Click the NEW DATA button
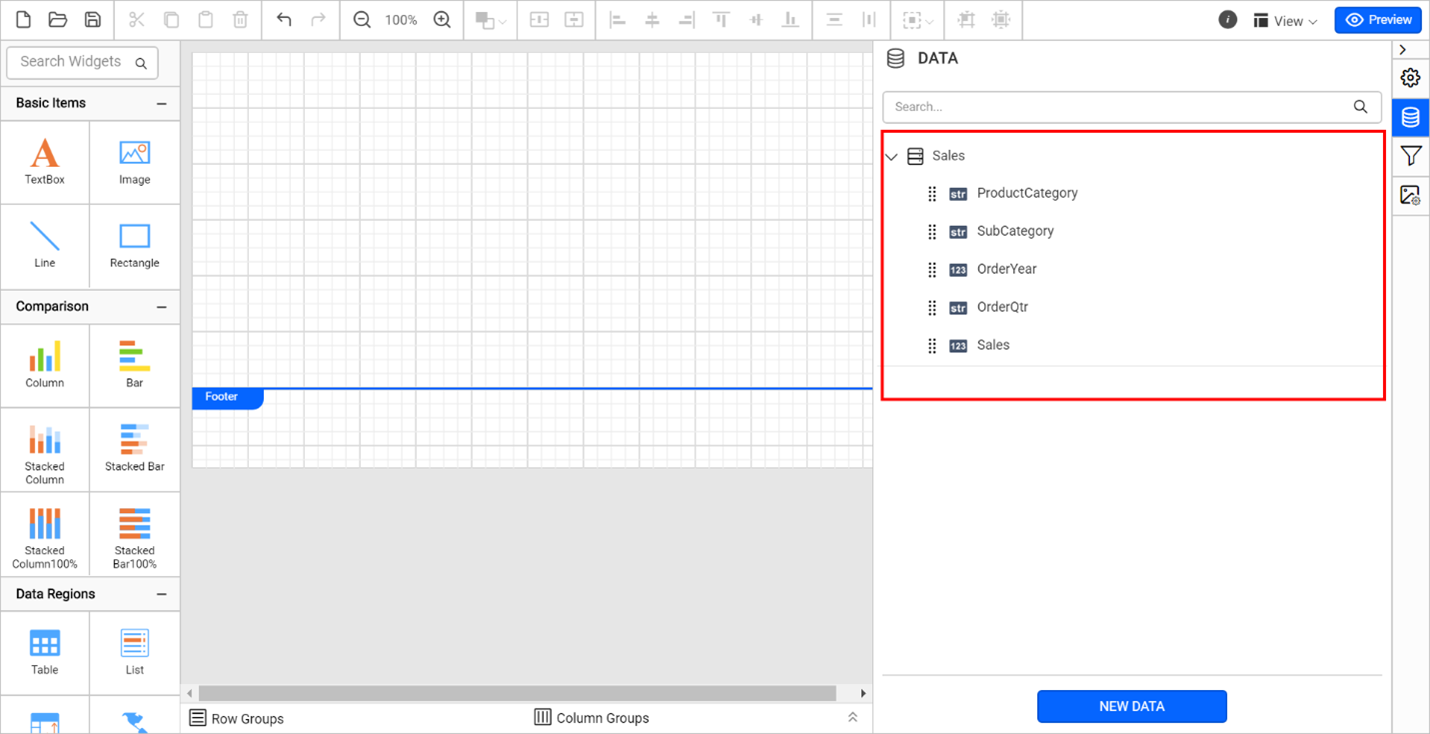The width and height of the screenshot is (1430, 734). (x=1132, y=706)
